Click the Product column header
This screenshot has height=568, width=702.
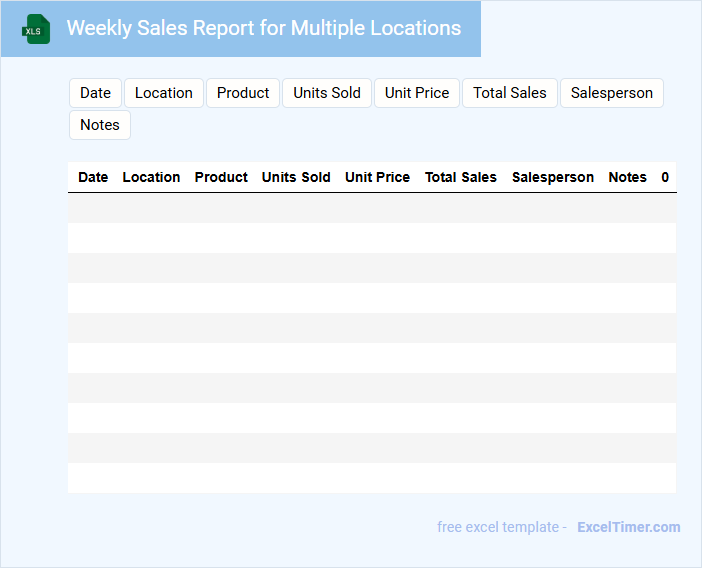[x=221, y=177]
